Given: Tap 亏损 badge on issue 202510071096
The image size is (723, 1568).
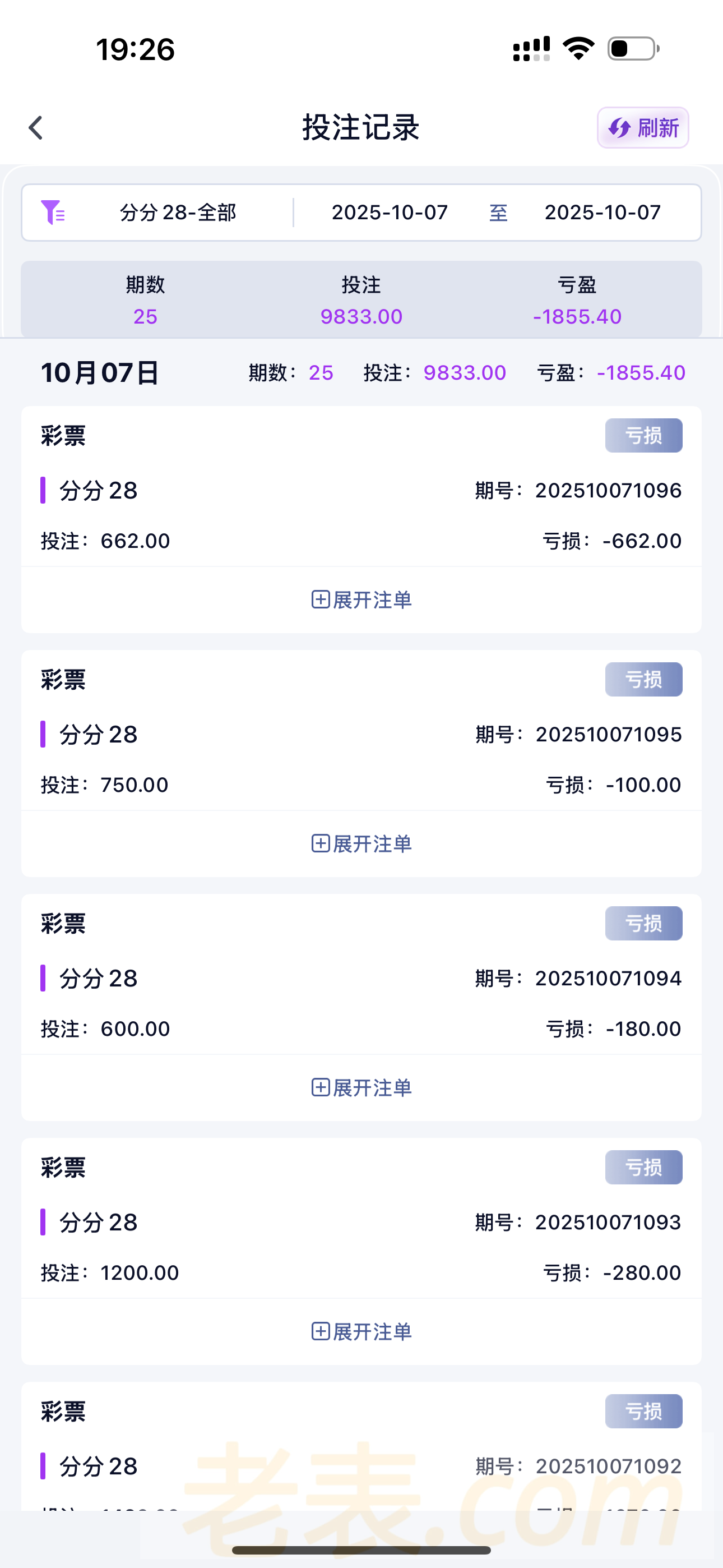Looking at the screenshot, I should [x=643, y=436].
